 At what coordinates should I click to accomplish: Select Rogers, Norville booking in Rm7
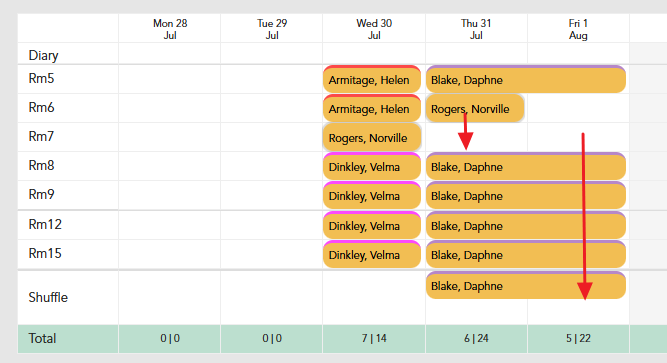click(x=372, y=137)
